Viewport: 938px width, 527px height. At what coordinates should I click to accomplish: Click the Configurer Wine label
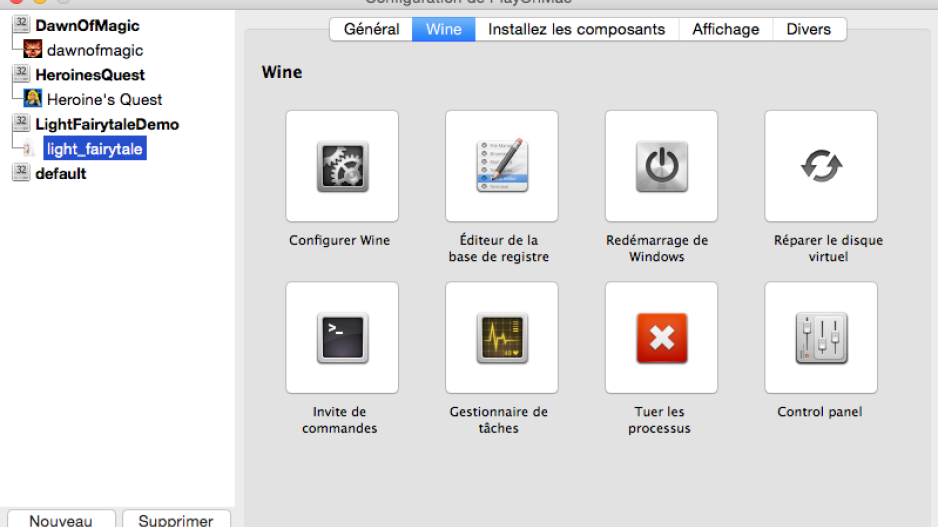click(x=340, y=240)
